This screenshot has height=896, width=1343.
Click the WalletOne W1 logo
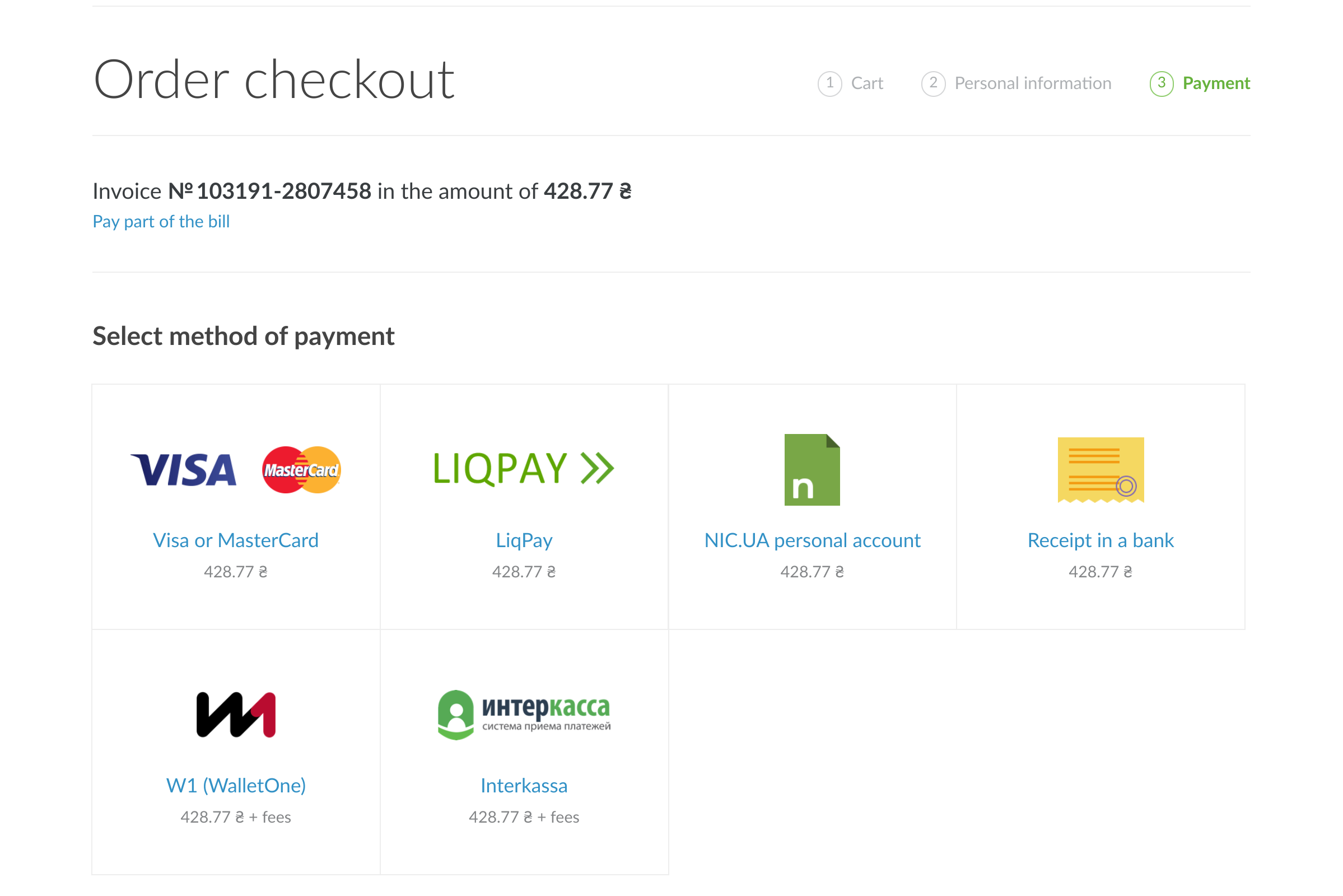point(235,715)
